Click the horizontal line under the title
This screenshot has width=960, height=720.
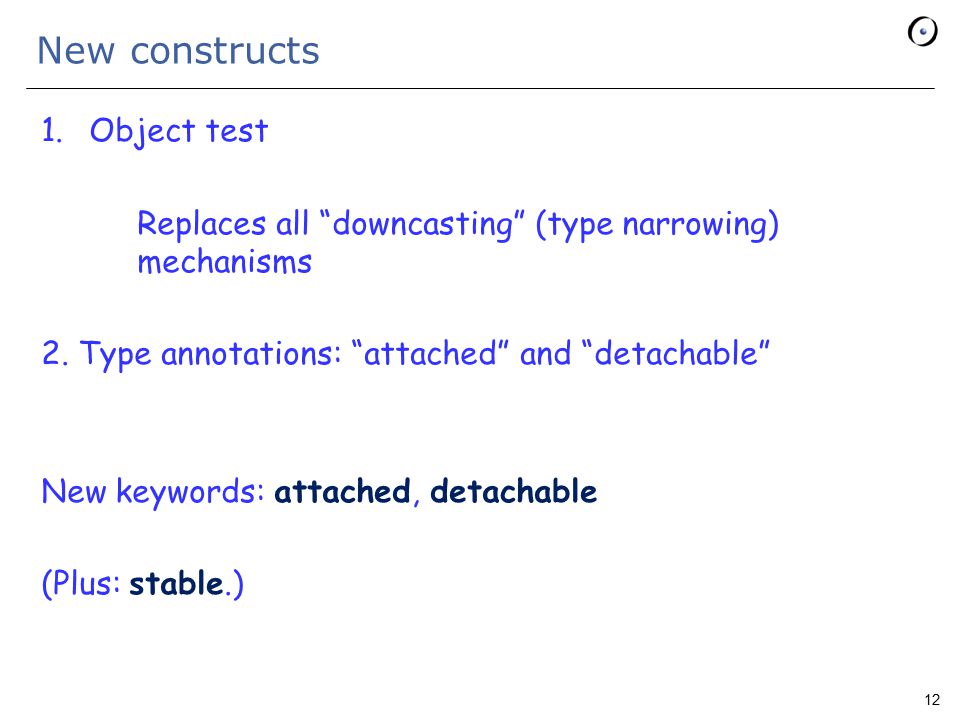click(480, 89)
